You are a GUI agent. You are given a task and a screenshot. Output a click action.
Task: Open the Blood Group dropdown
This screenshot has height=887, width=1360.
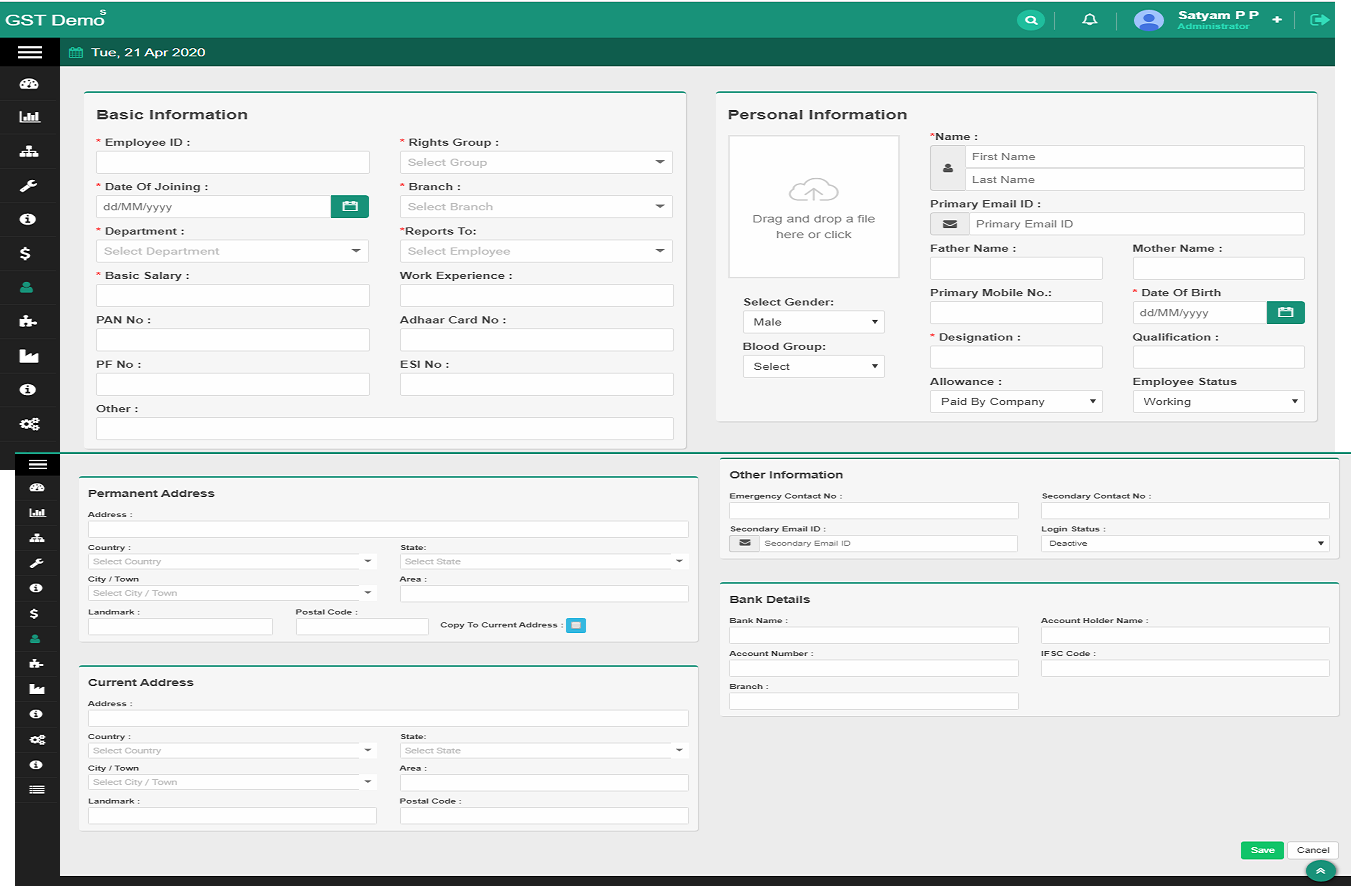tap(813, 367)
